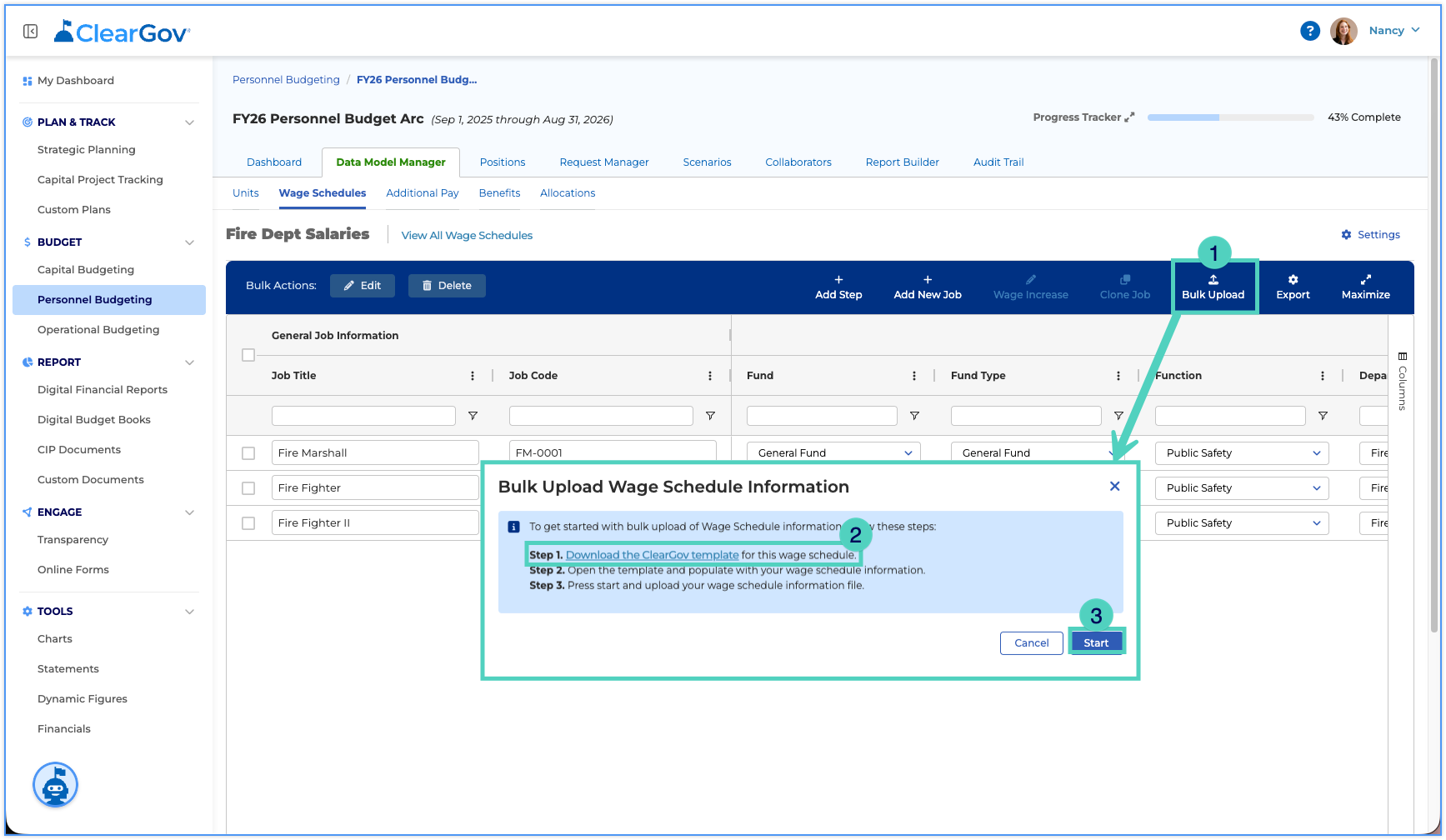Viewport: 1446px width, 840px height.
Task: Select the Additional Pay sub-tab
Action: click(x=423, y=193)
